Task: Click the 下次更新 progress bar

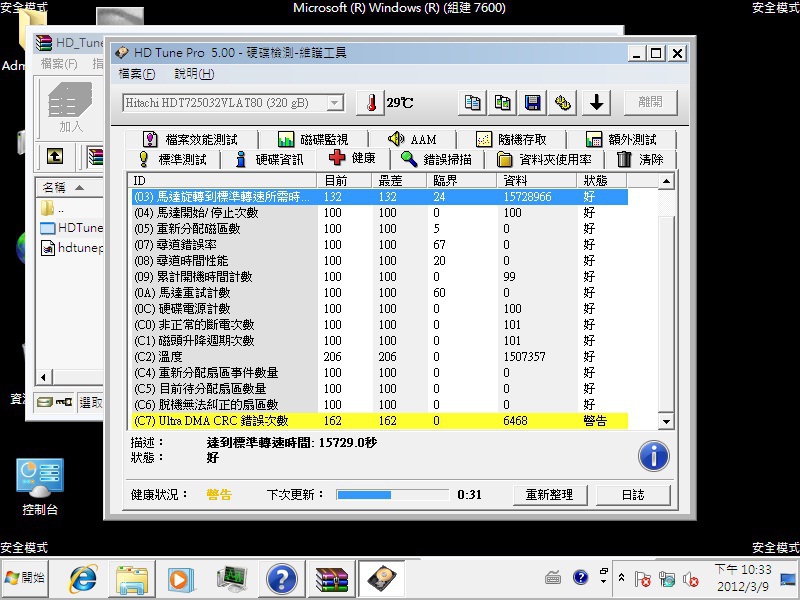Action: 392,495
